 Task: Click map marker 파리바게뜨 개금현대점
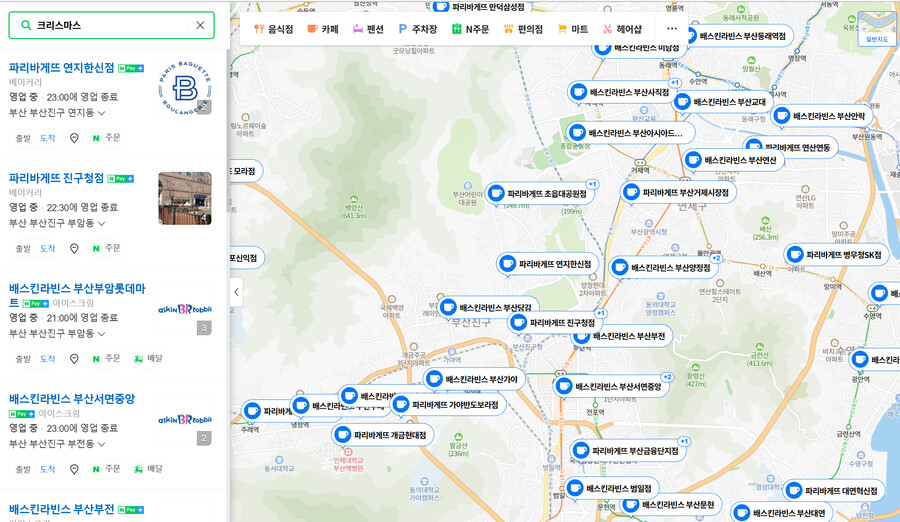[383, 435]
